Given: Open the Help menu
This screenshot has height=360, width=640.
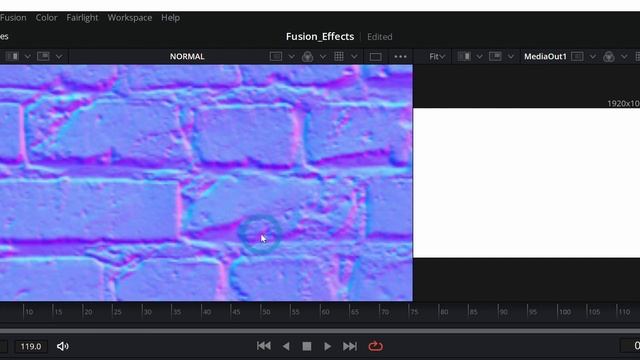Looking at the screenshot, I should (171, 18).
